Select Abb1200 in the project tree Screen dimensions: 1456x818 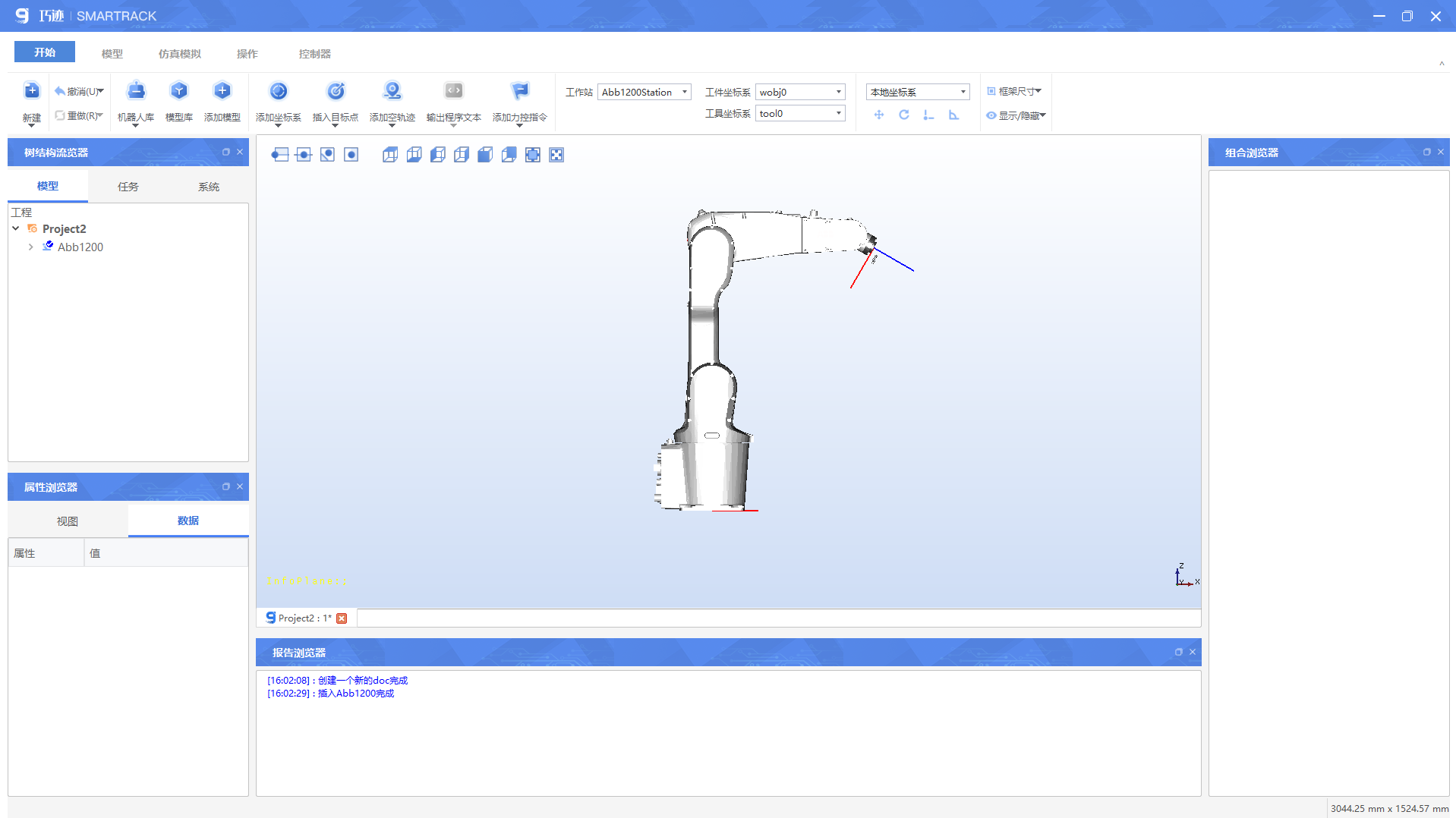[x=80, y=247]
